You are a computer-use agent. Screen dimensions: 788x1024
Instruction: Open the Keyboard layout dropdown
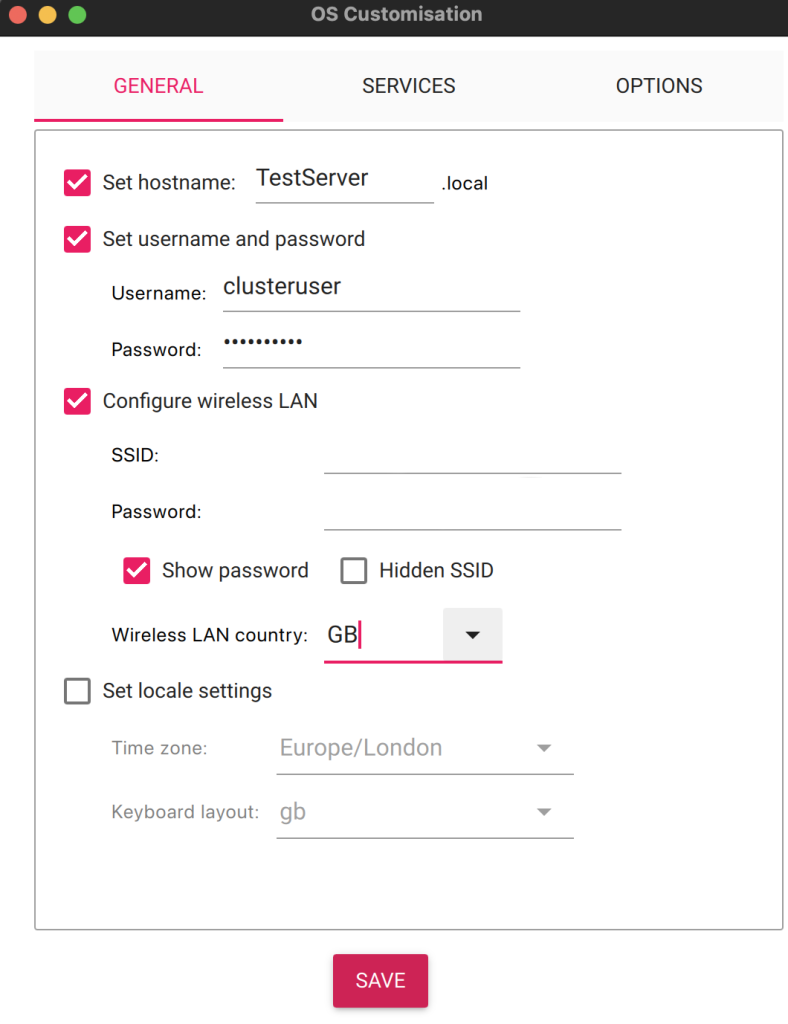pyautogui.click(x=544, y=811)
